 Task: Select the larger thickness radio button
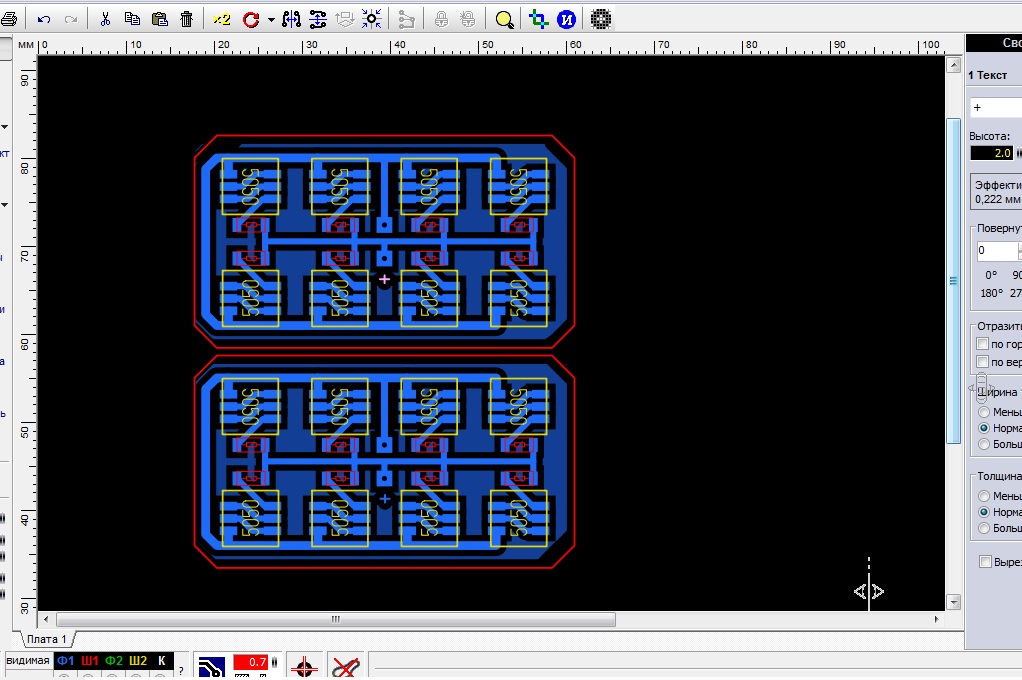[985, 528]
